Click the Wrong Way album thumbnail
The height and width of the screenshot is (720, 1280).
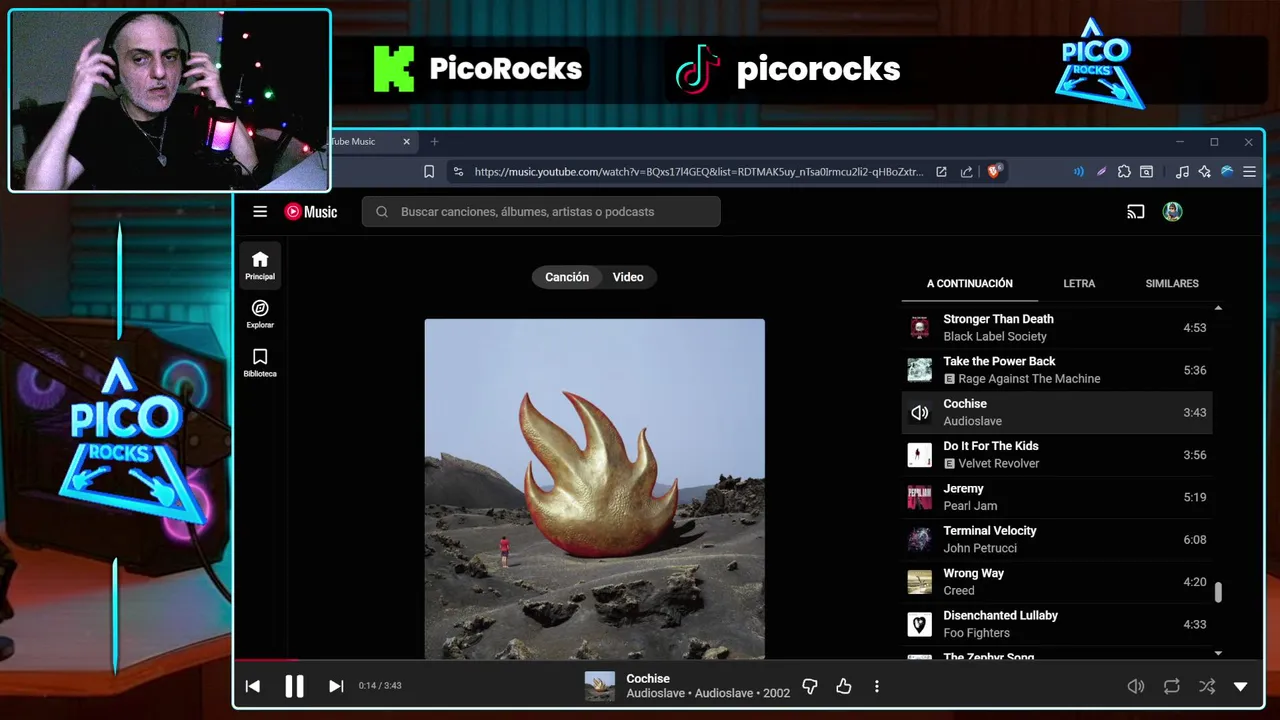[x=919, y=581]
